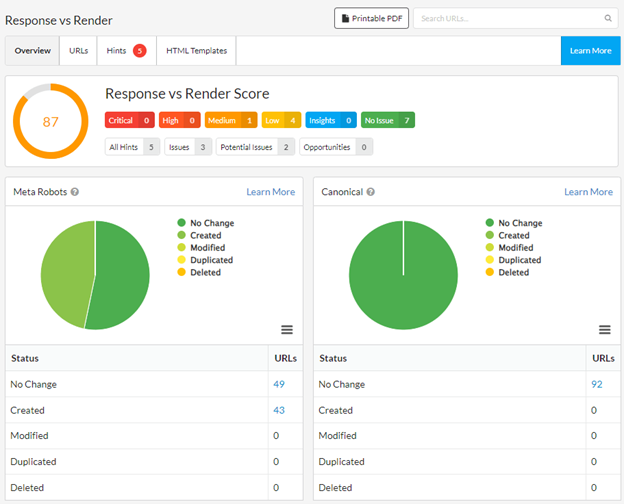624x504 pixels.
Task: Toggle Canonical Deleted legend item
Action: click(507, 272)
